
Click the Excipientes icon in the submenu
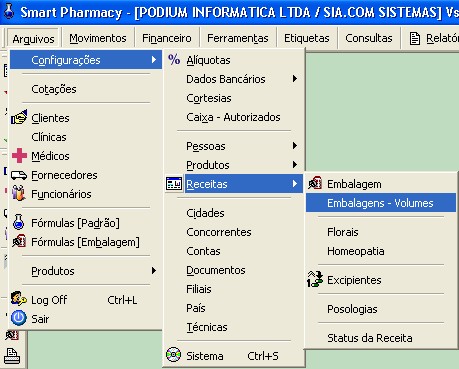click(x=315, y=279)
